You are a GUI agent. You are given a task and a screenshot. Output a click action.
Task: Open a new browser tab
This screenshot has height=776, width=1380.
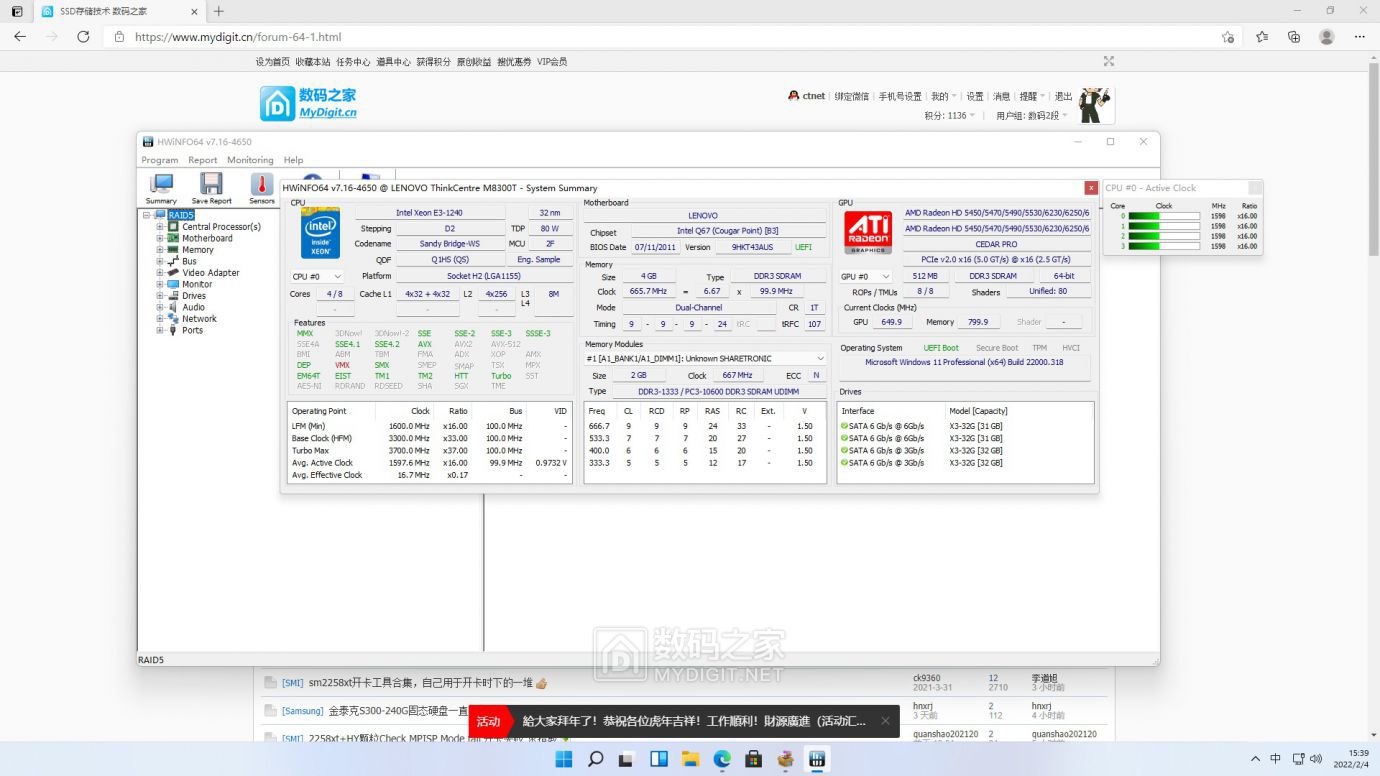tap(219, 11)
